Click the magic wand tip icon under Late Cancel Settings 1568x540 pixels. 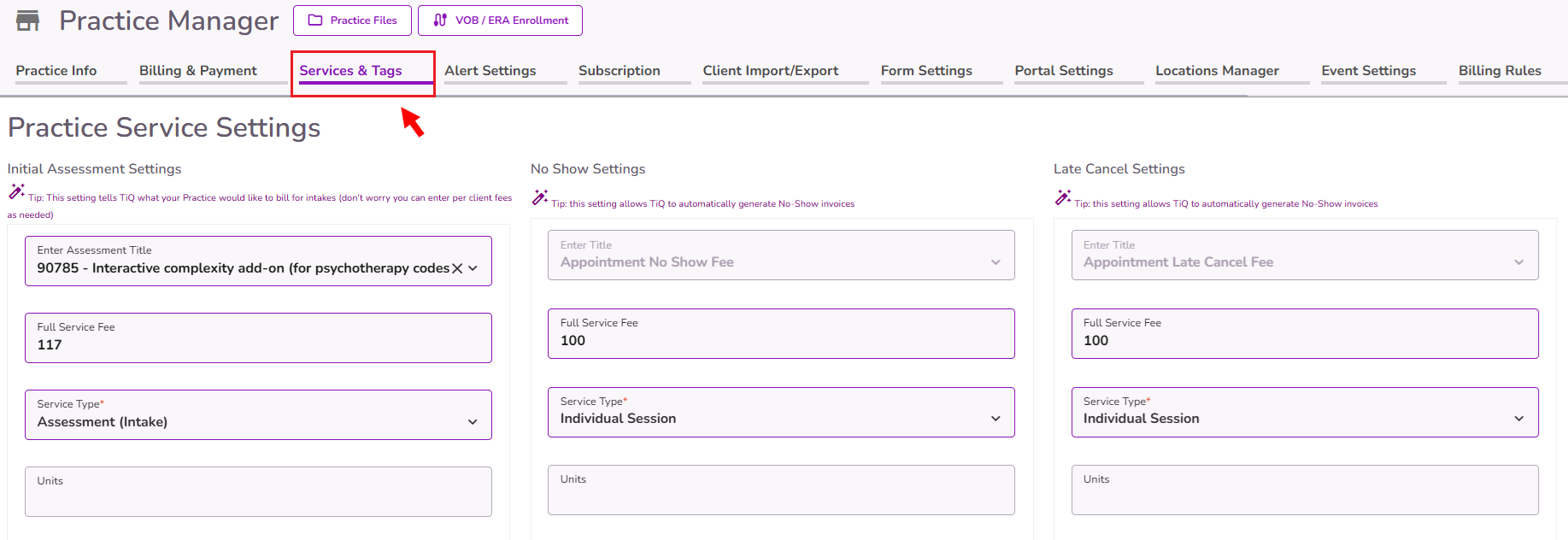[x=1062, y=198]
